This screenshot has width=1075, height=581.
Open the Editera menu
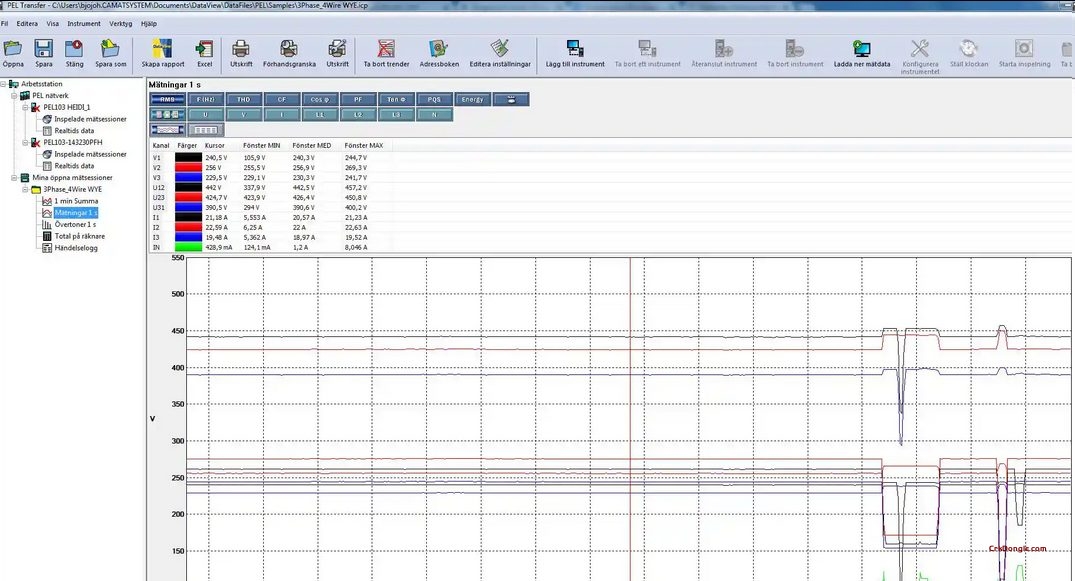point(27,23)
